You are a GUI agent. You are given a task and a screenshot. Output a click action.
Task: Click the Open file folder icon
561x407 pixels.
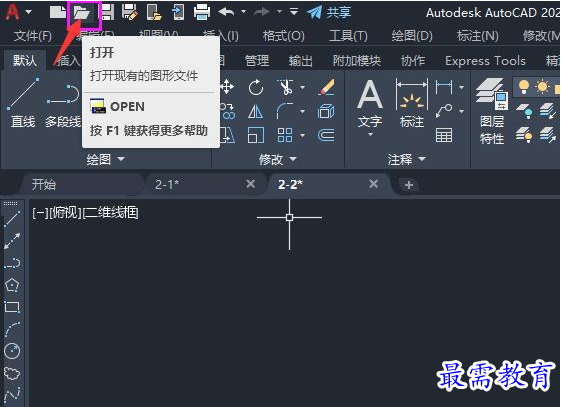82,14
